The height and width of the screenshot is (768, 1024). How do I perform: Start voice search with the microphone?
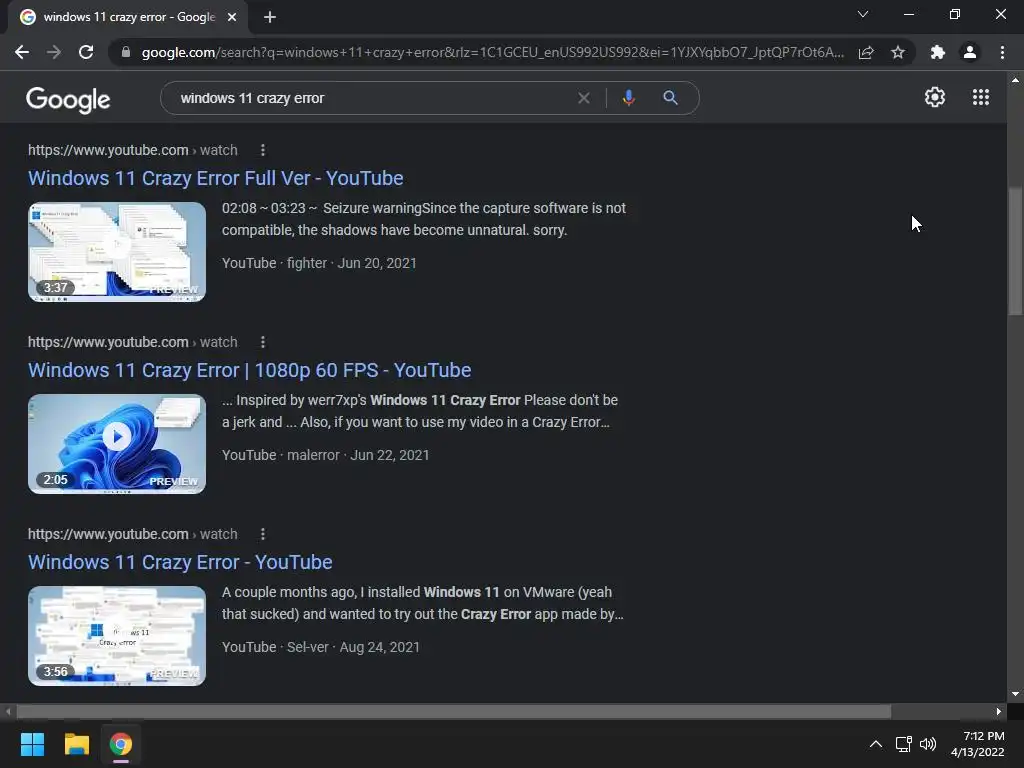(x=628, y=98)
